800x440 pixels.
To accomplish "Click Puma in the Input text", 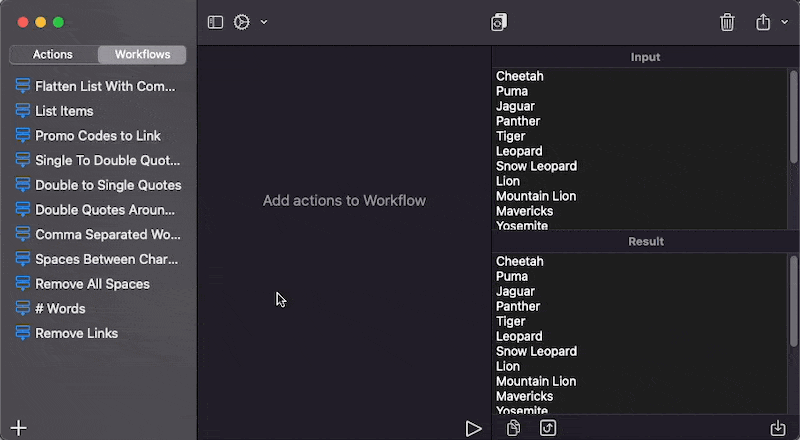I will pos(512,91).
